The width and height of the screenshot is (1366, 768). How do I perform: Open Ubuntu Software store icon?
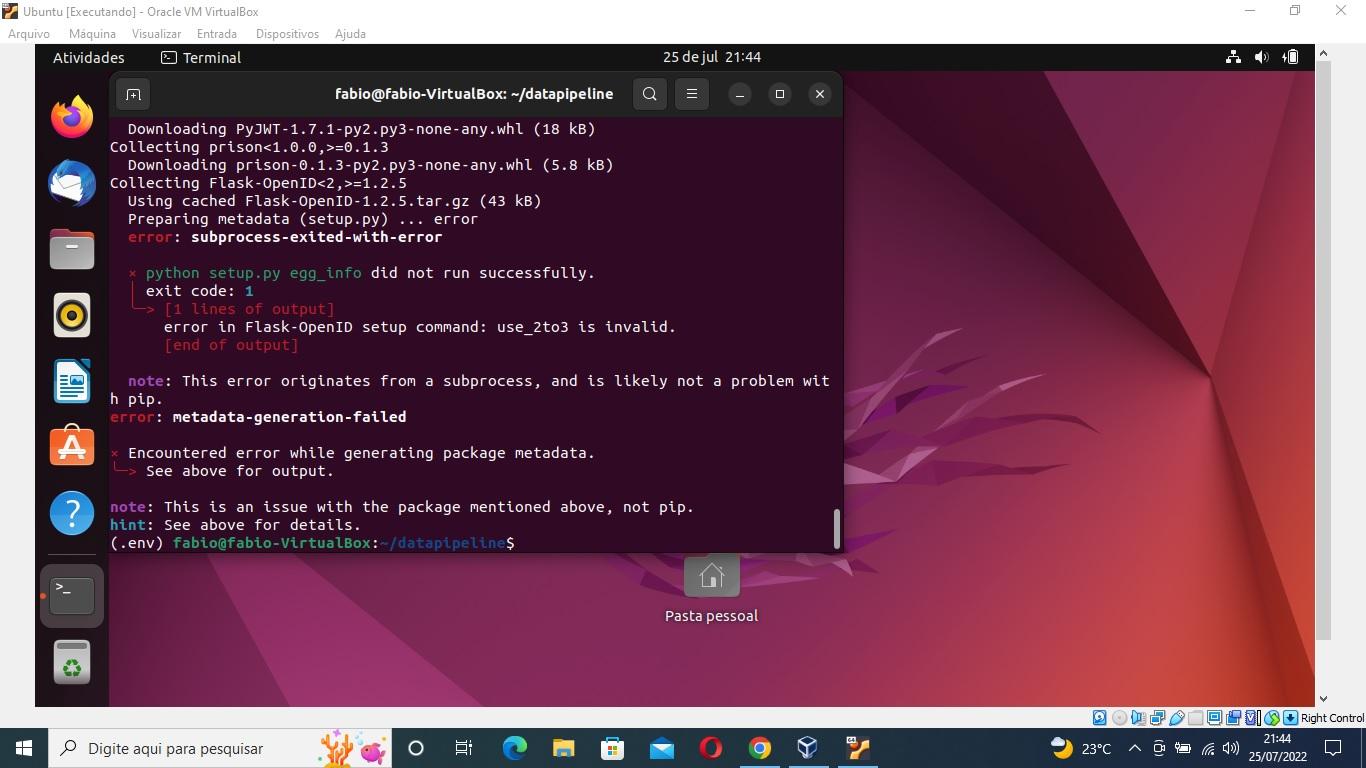(72, 447)
